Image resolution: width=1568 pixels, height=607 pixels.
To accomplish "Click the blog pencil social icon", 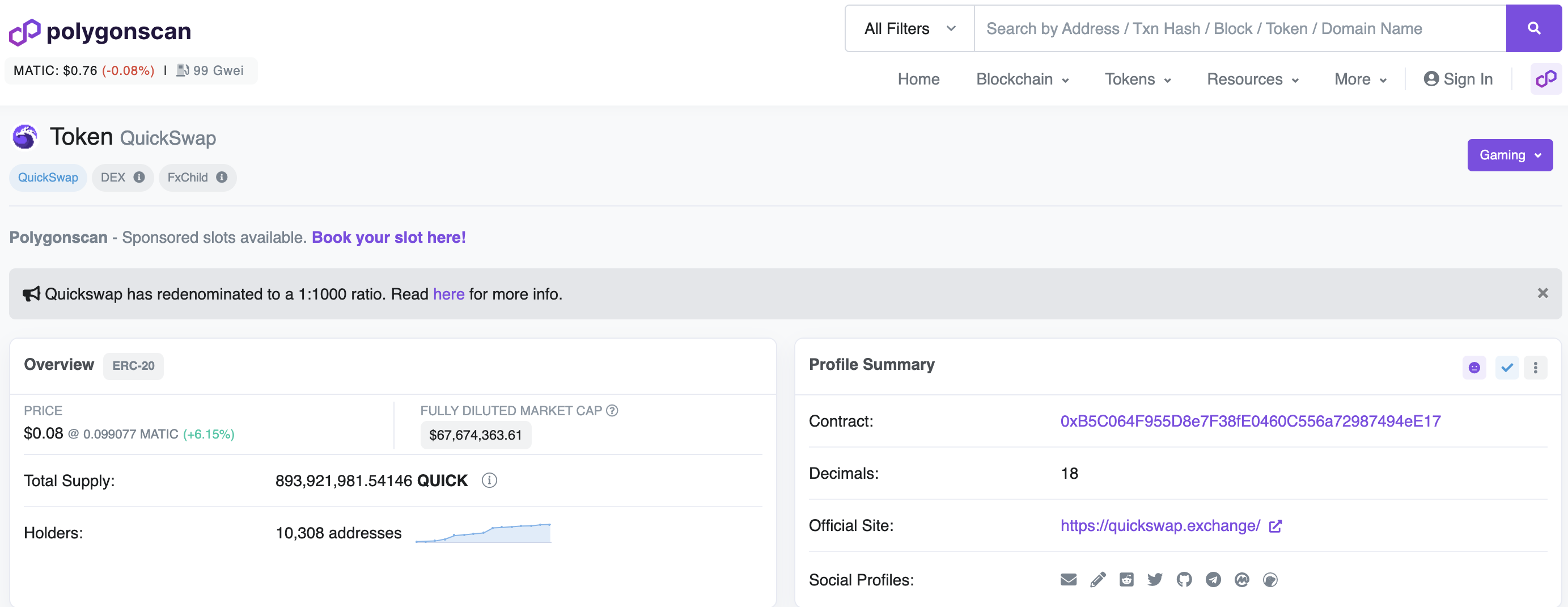I will (1097, 580).
